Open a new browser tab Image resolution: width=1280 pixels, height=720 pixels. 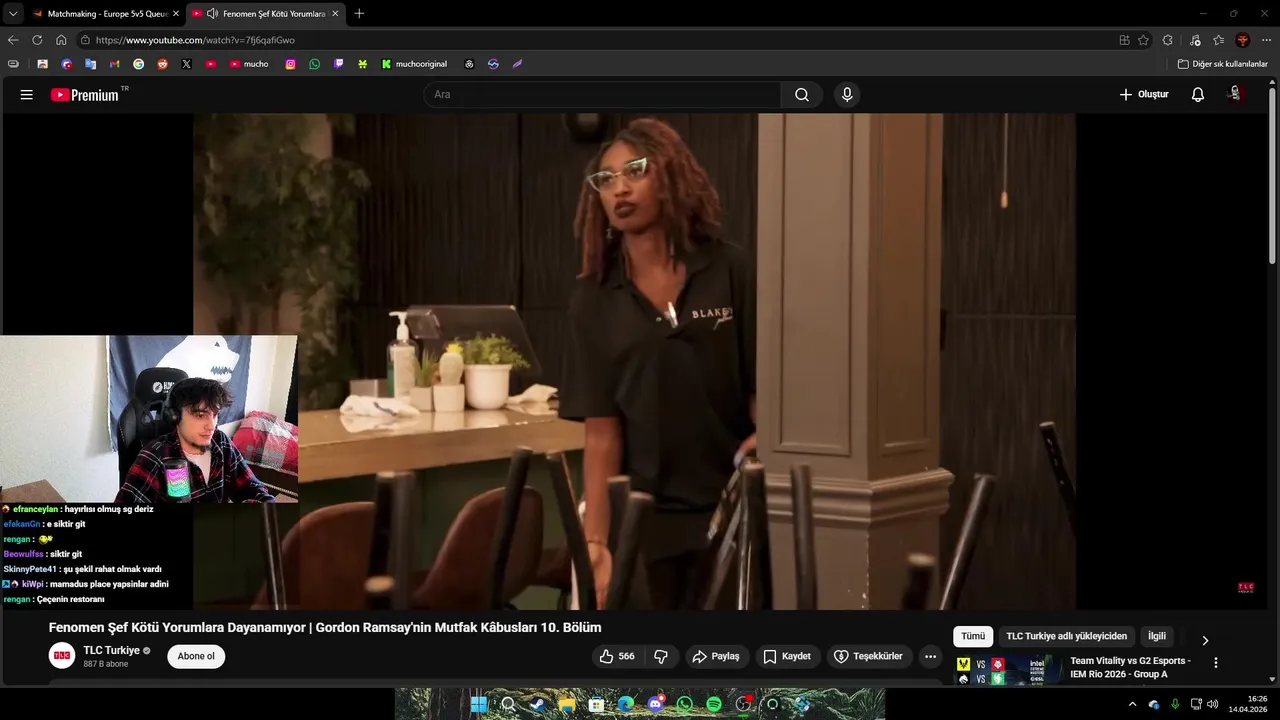pos(359,14)
